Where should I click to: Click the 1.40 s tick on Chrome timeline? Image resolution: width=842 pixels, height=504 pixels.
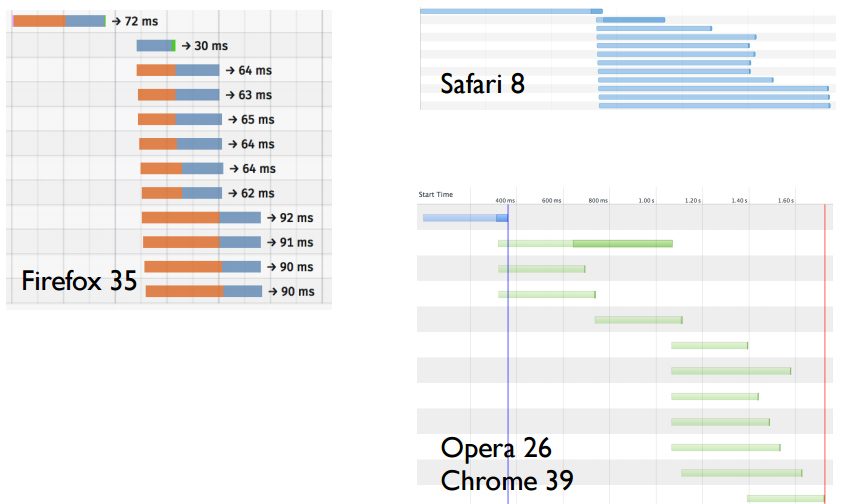pos(739,200)
